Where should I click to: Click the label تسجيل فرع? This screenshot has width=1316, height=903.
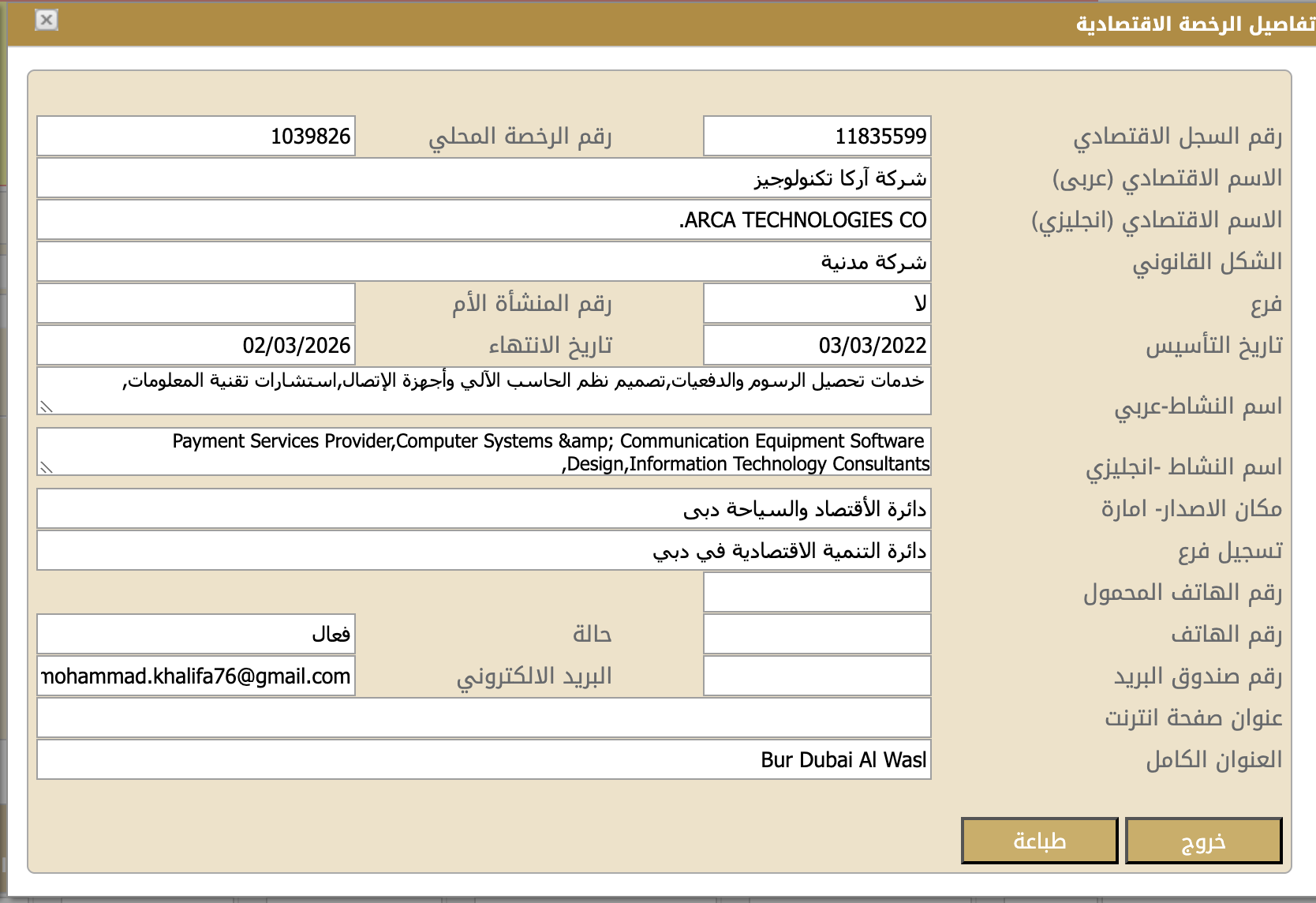[1230, 551]
